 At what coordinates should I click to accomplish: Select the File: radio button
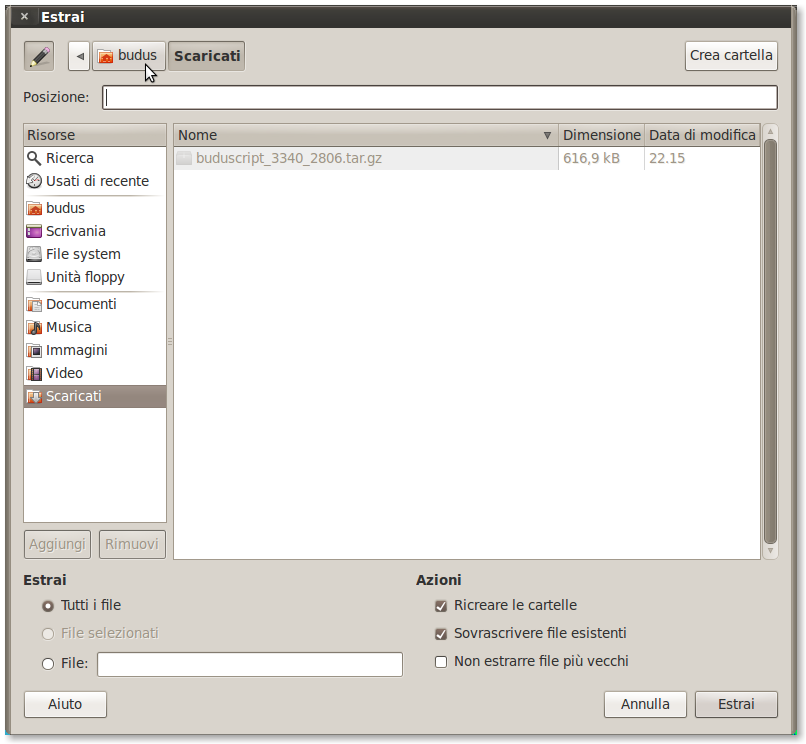tap(47, 664)
